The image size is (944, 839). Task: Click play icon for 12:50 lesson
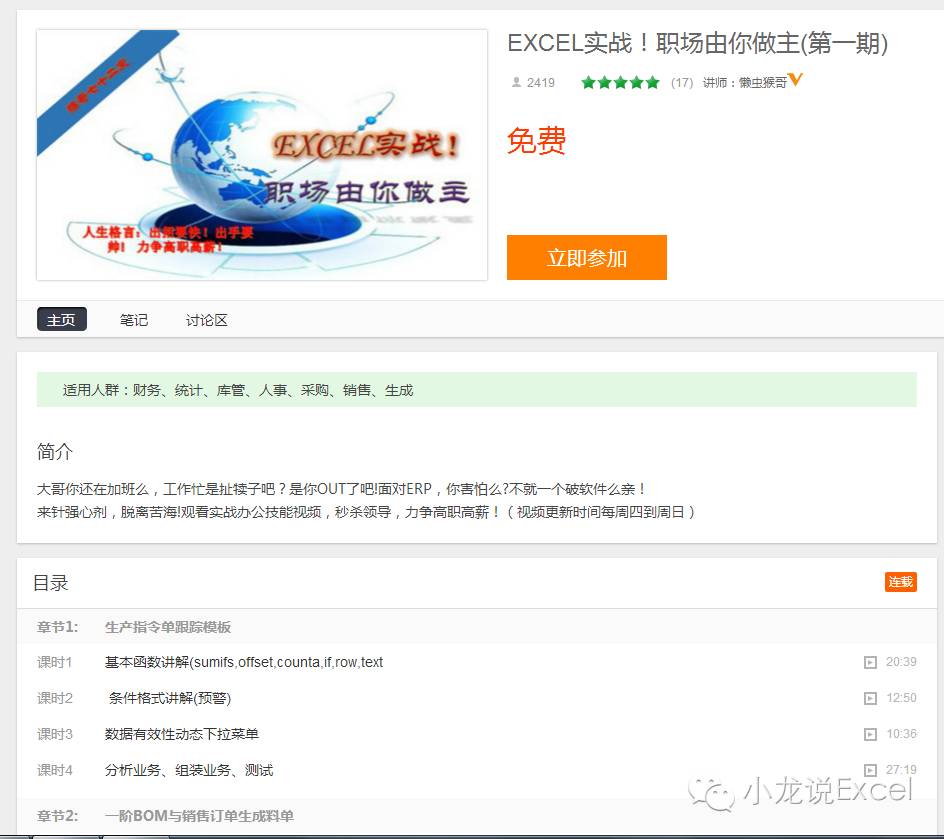pyautogui.click(x=870, y=699)
